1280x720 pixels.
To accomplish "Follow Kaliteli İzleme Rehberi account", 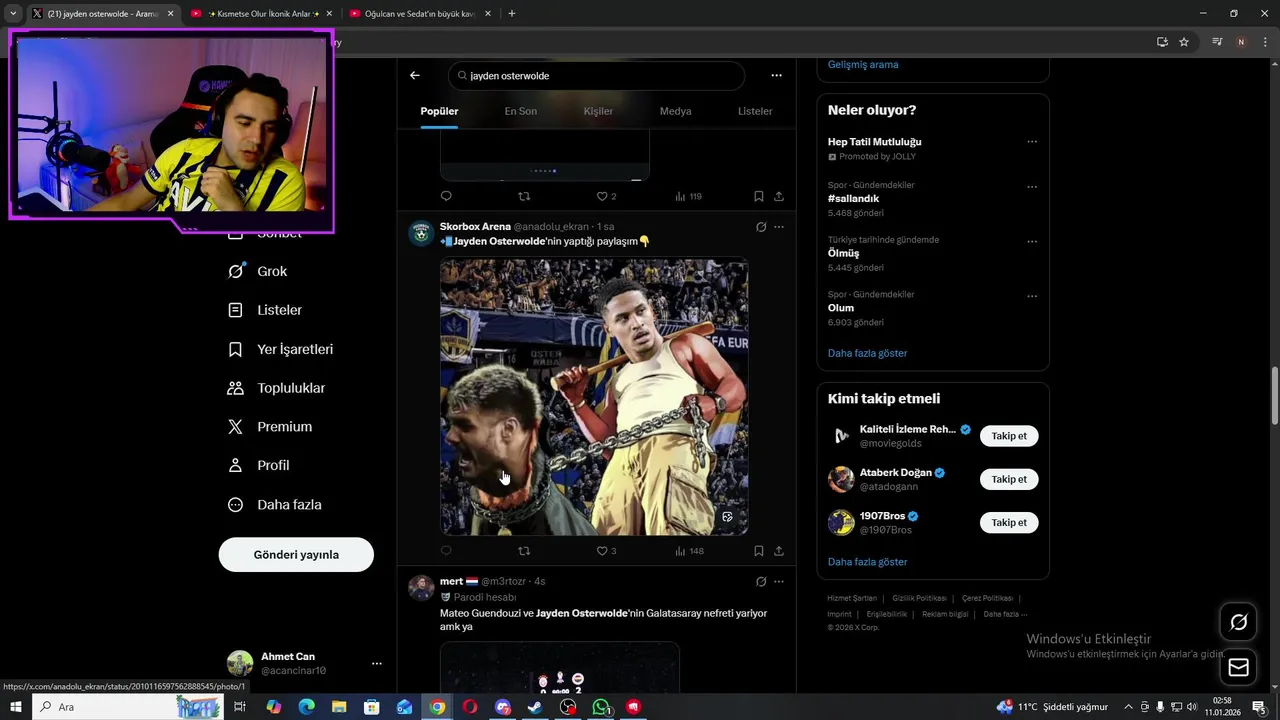I will tap(1009, 436).
